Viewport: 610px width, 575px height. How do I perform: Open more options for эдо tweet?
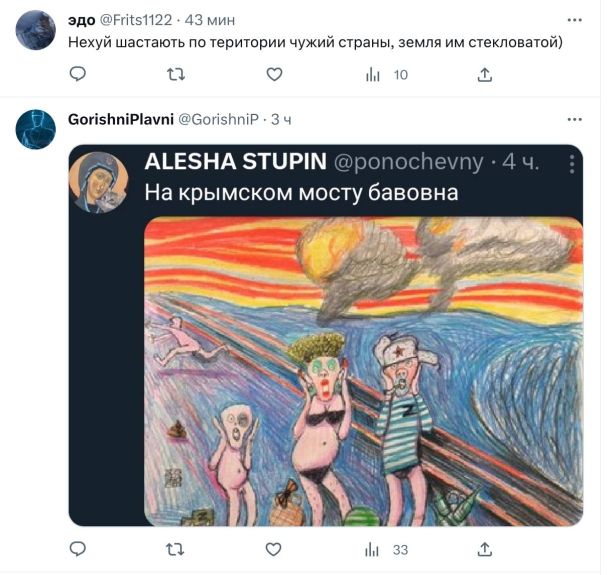[x=575, y=20]
